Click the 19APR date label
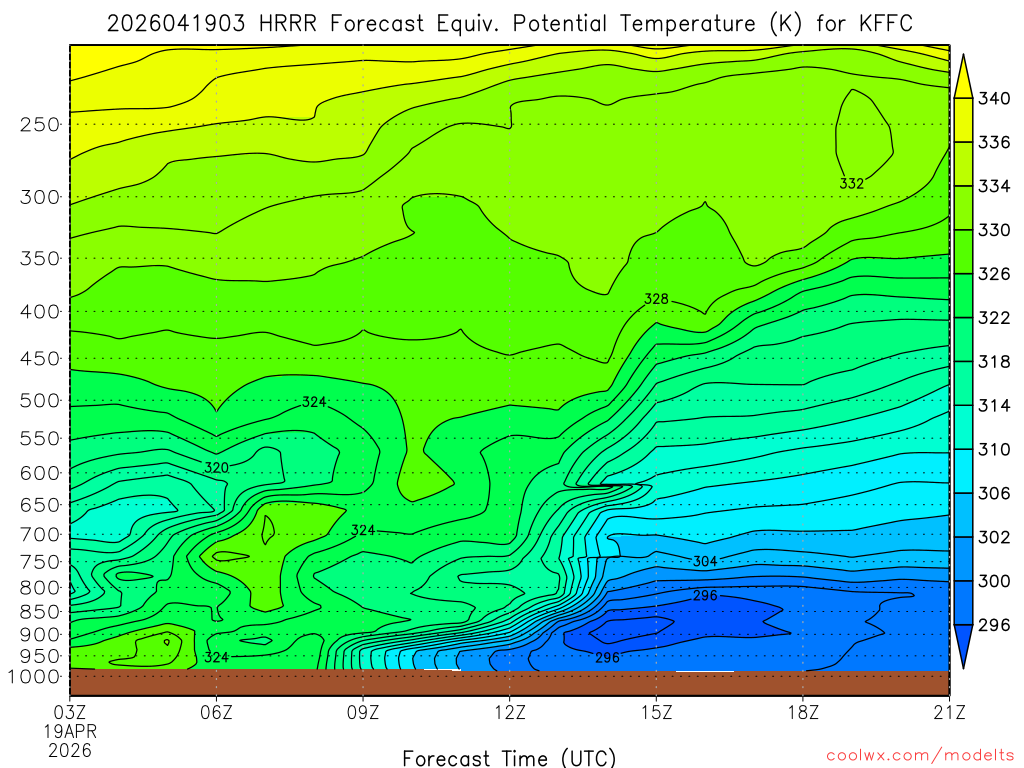The image size is (1024, 768). (70, 731)
